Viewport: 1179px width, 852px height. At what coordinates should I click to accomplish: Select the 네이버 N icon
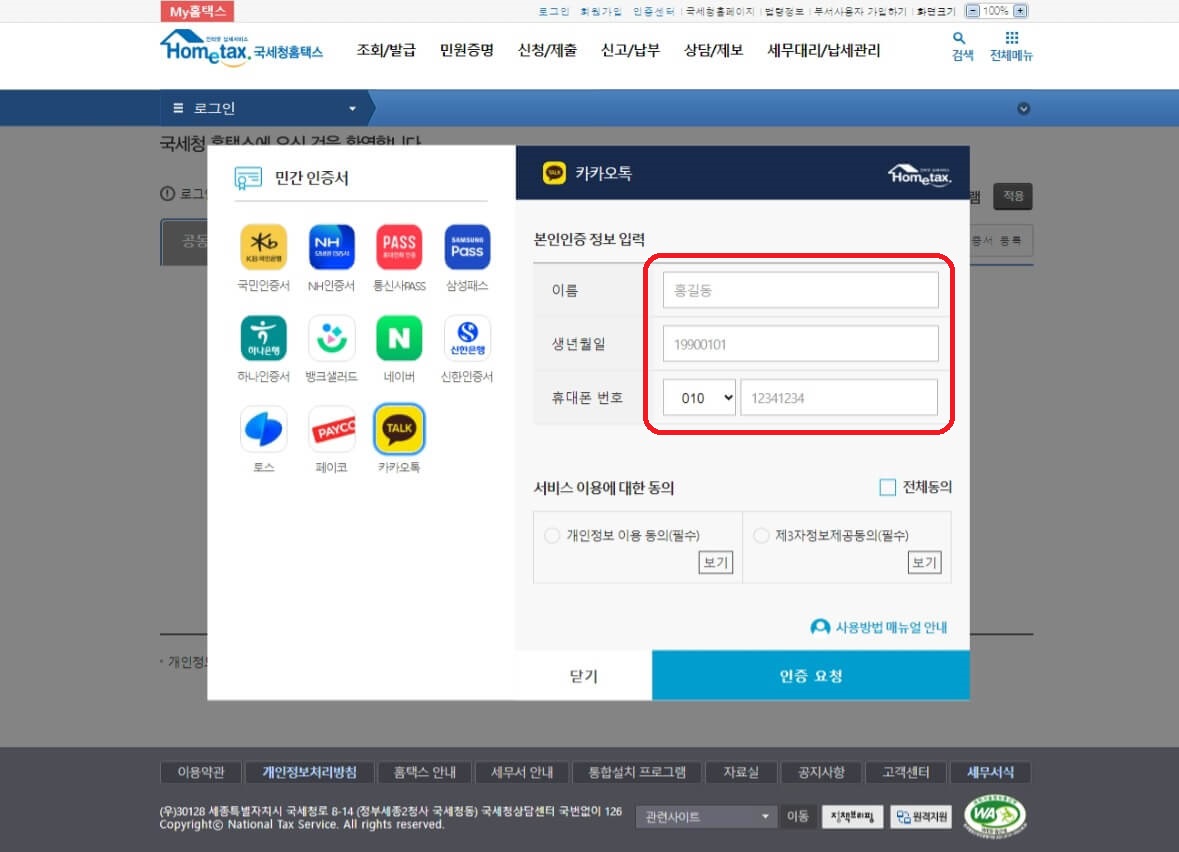coord(399,338)
